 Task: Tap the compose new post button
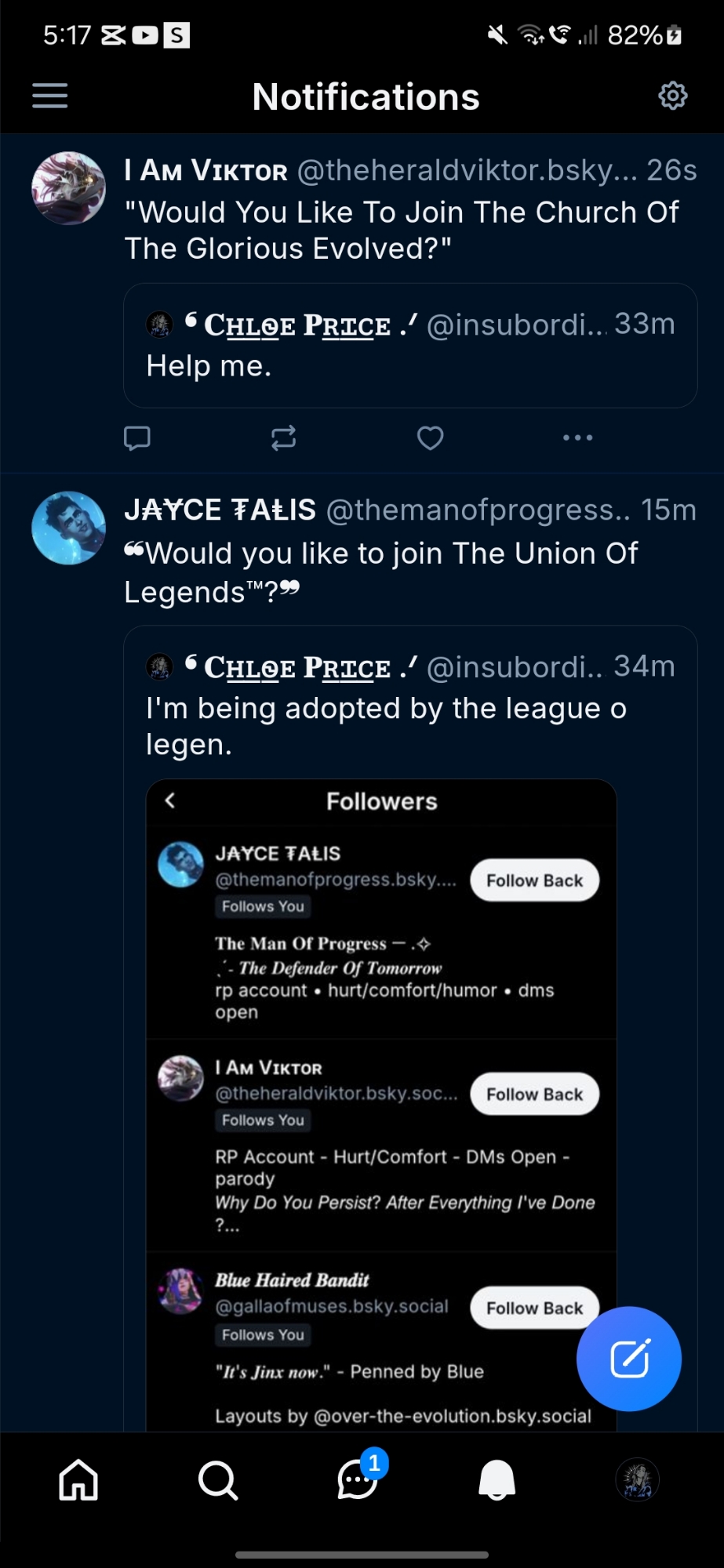[x=629, y=1359]
